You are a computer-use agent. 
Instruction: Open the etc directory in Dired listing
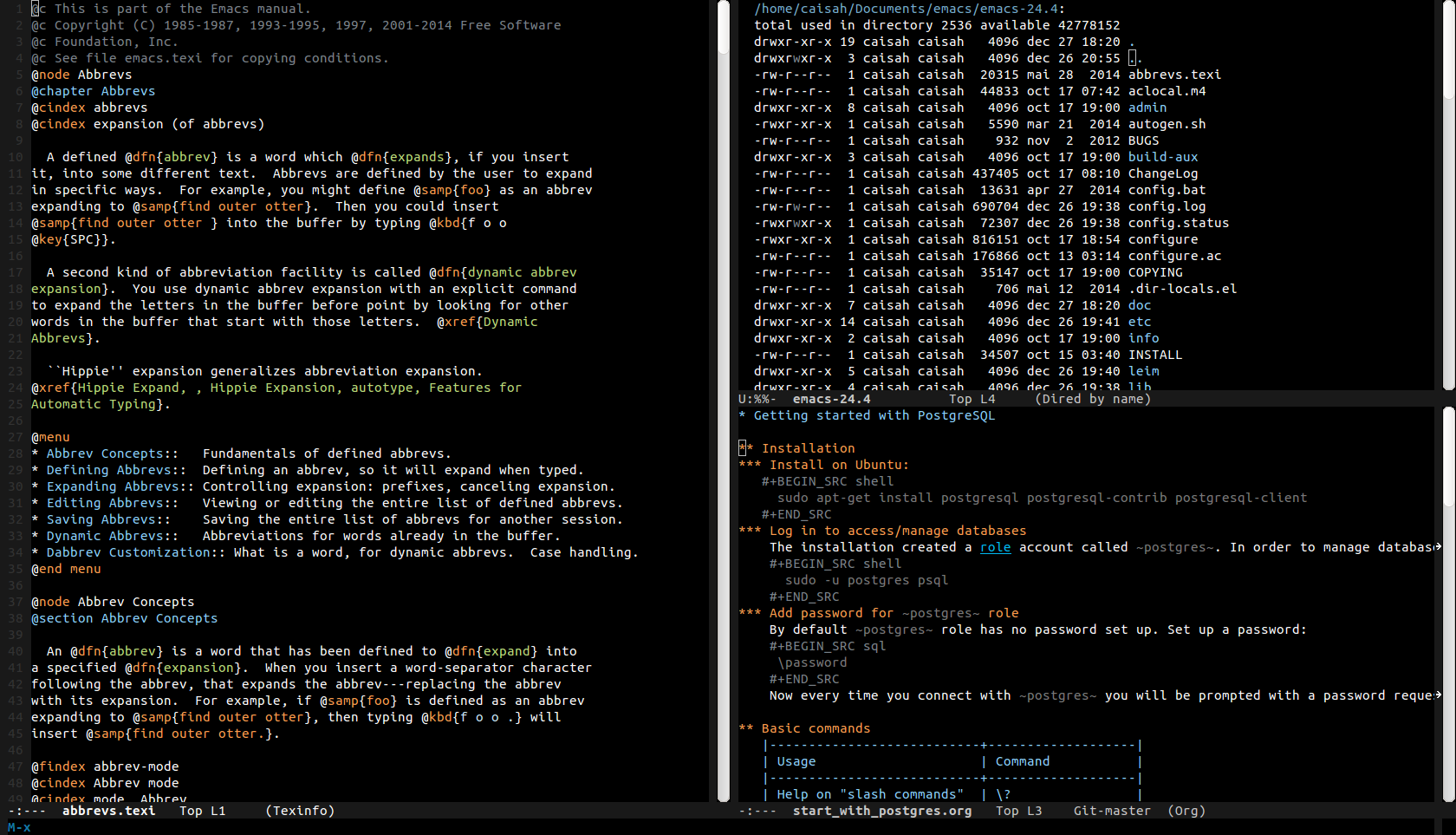1140,322
